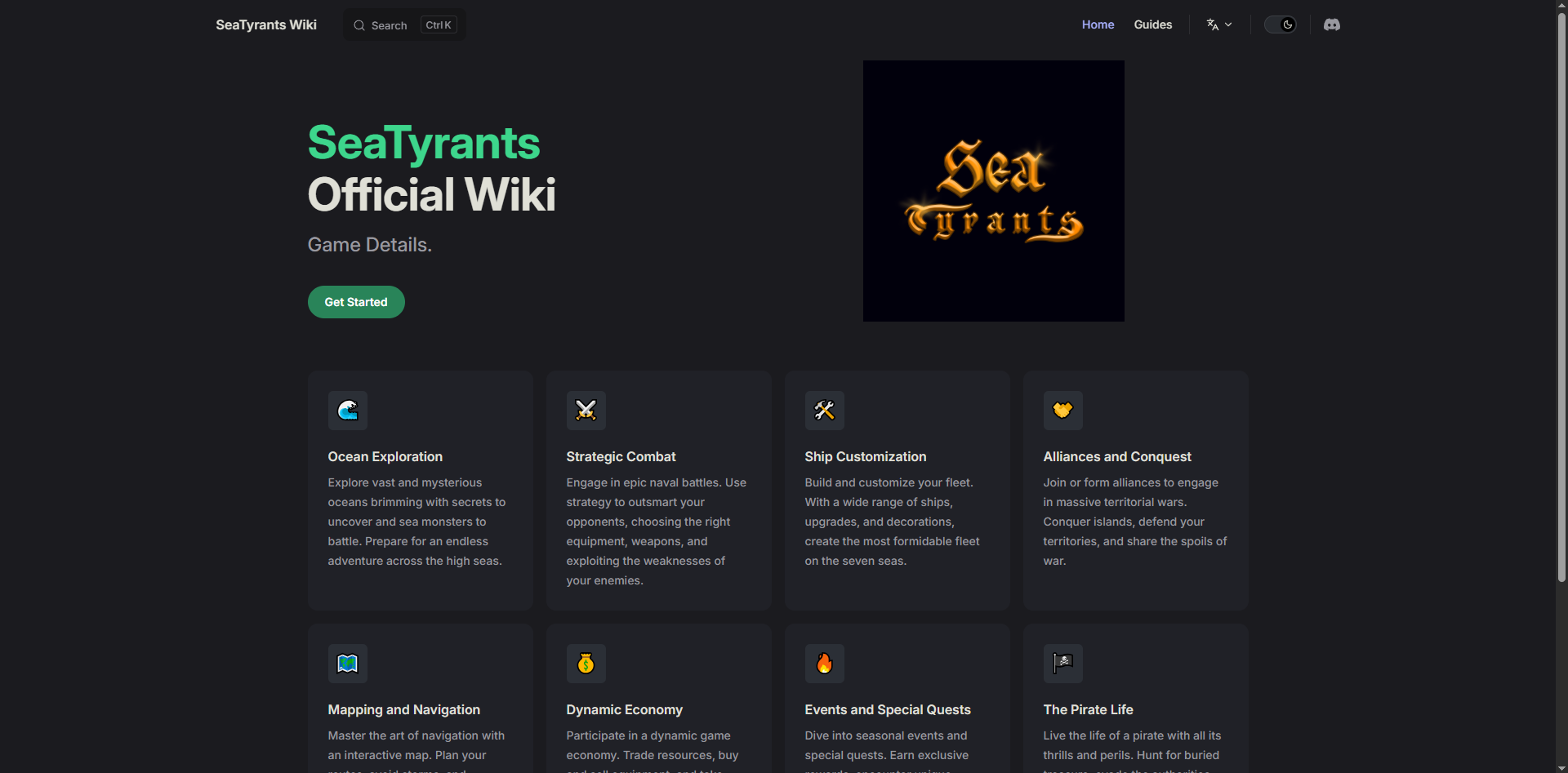Click the Mapping and Navigation map icon
Image resolution: width=1568 pixels, height=773 pixels.
(x=348, y=664)
